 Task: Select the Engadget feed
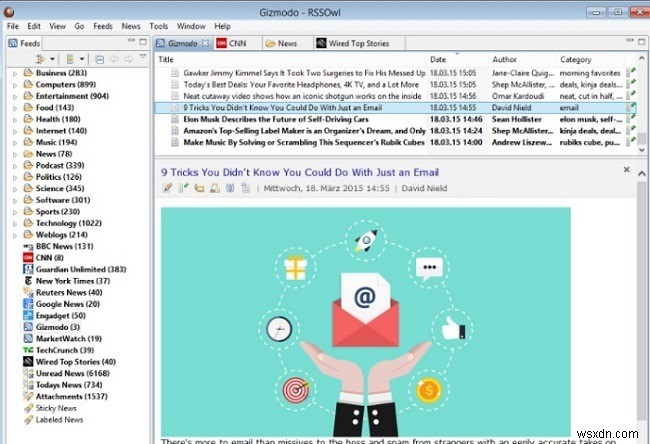coord(55,315)
